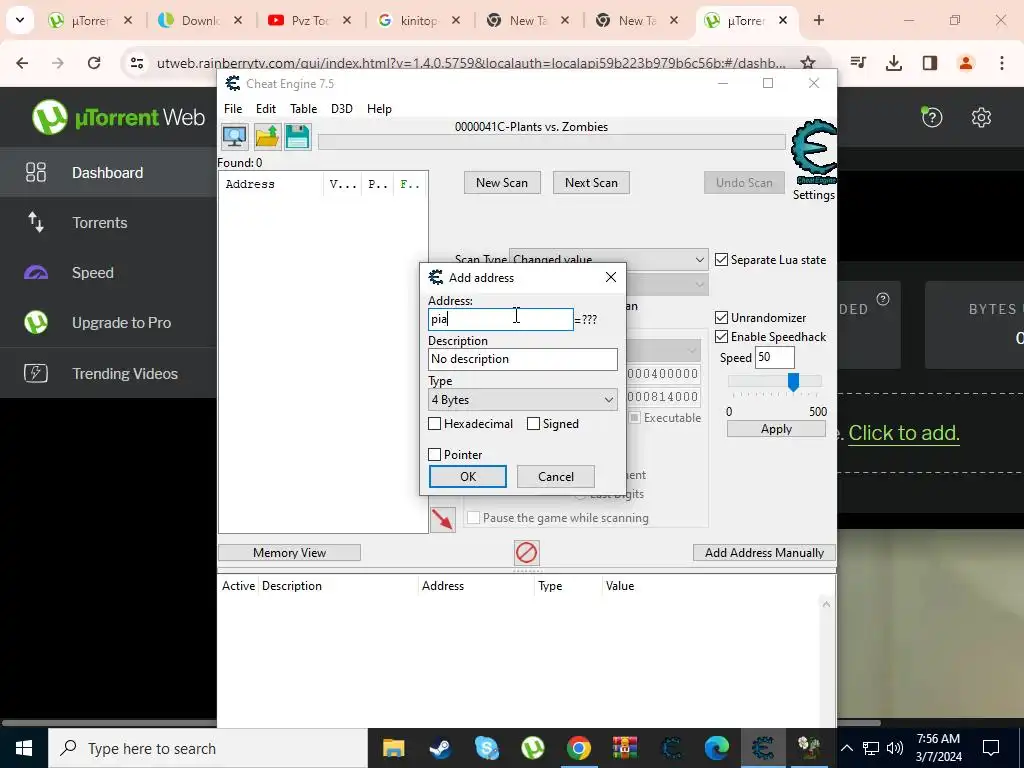The image size is (1024, 768).
Task: Open the Edit menu in Cheat Engine
Action: coord(266,109)
